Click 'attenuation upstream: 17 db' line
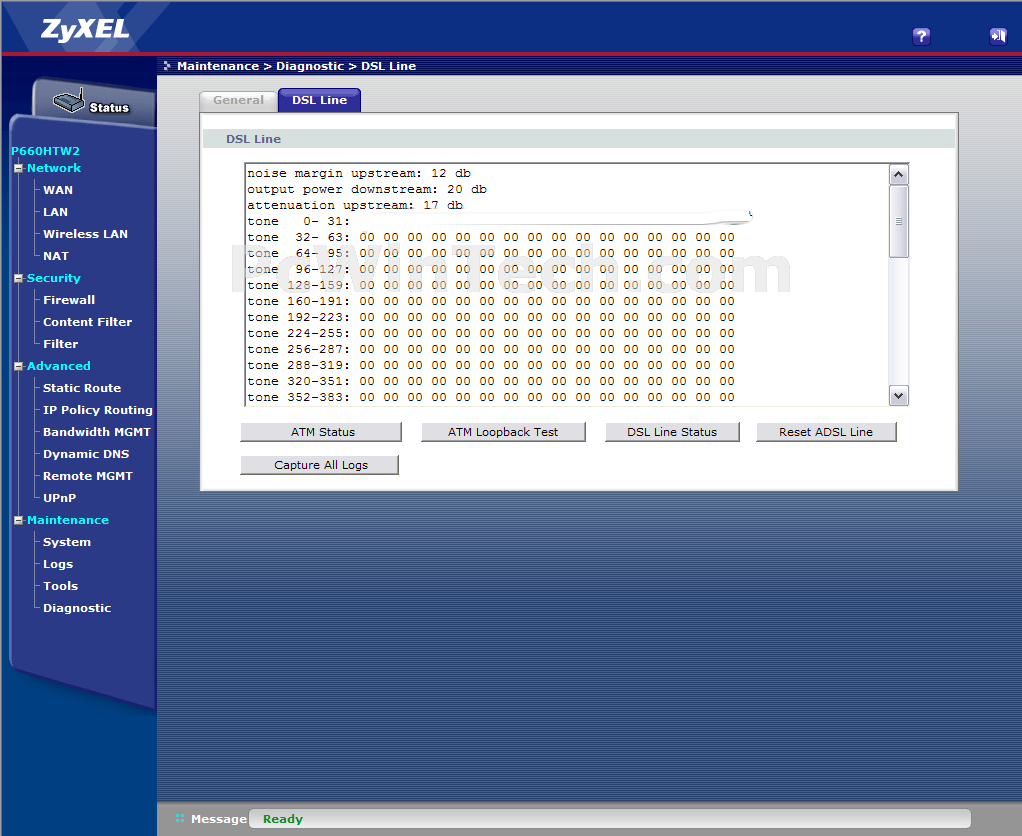Image resolution: width=1022 pixels, height=836 pixels. 355,205
